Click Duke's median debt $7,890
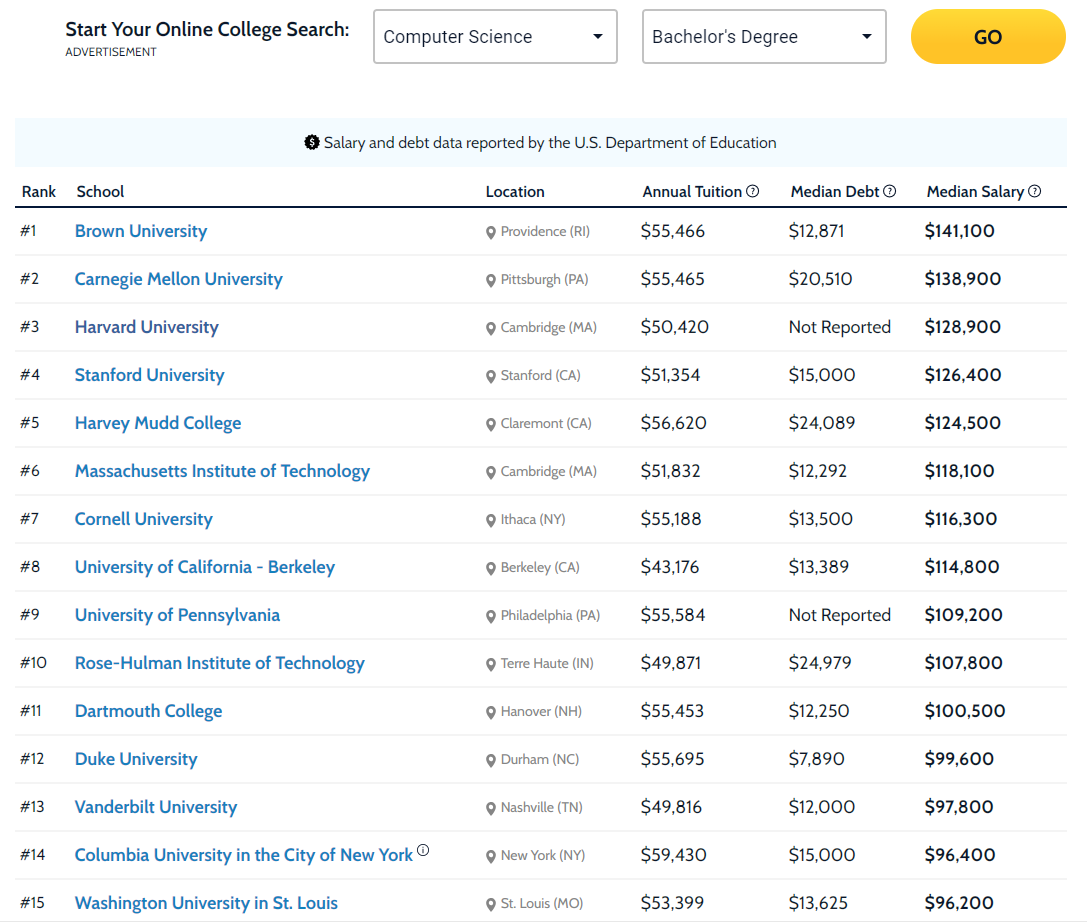 (x=817, y=758)
